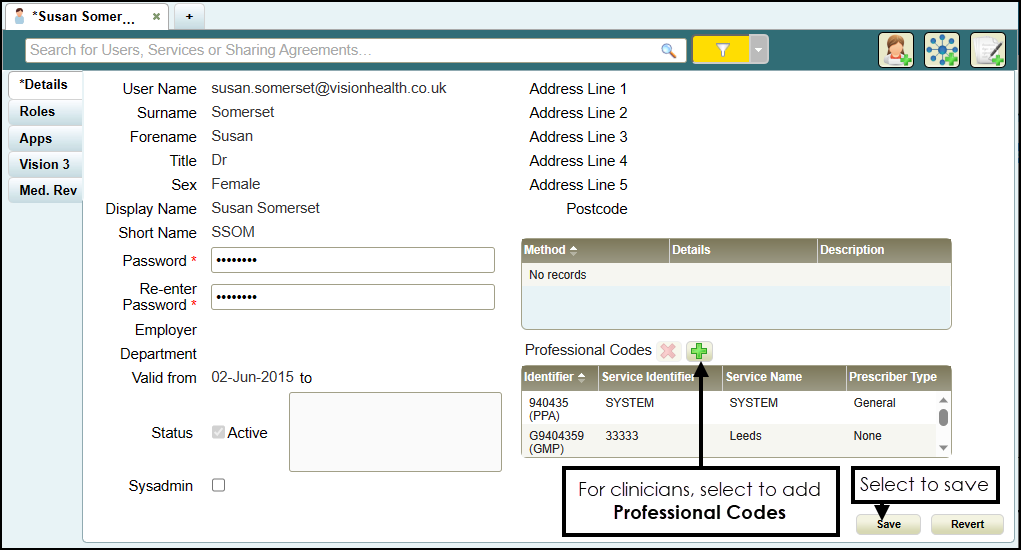
Task: Click the Re-enter Password field
Action: 352,297
